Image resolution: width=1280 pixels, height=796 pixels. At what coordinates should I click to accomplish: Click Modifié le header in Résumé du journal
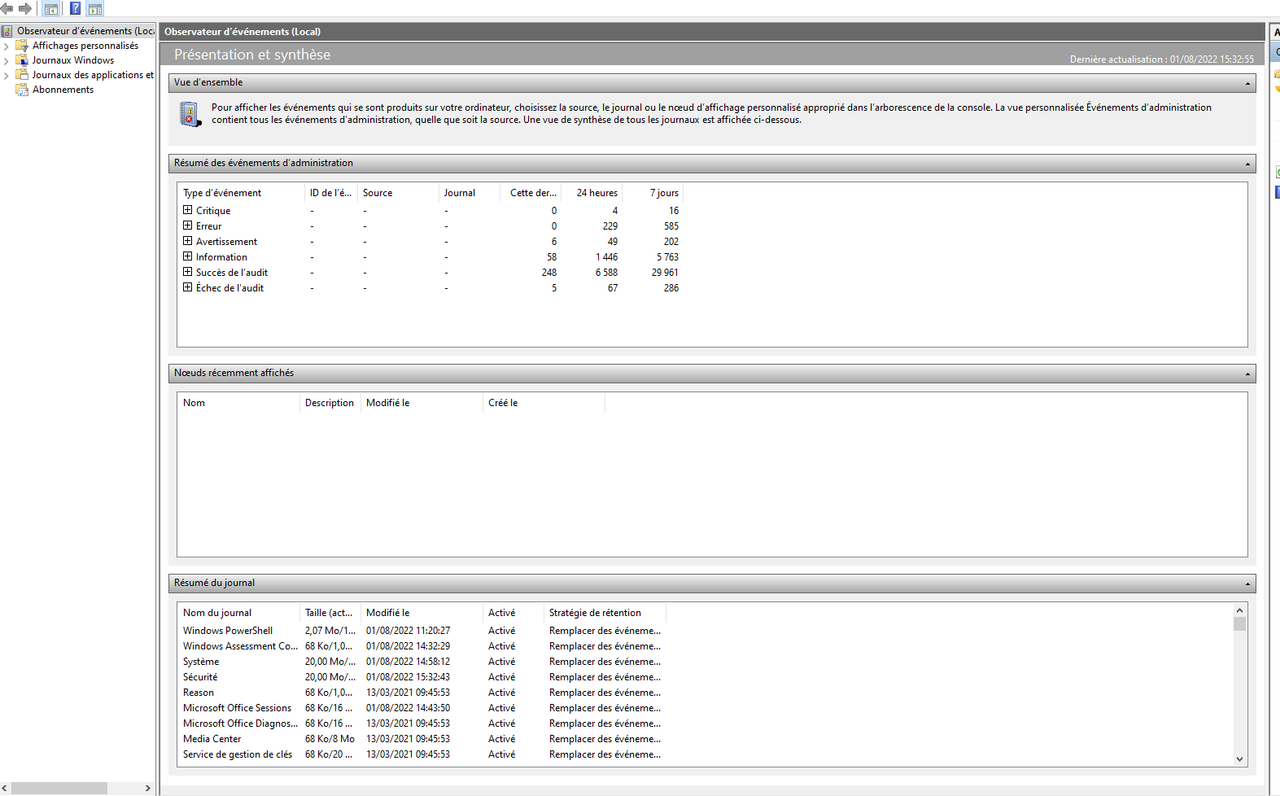(421, 613)
